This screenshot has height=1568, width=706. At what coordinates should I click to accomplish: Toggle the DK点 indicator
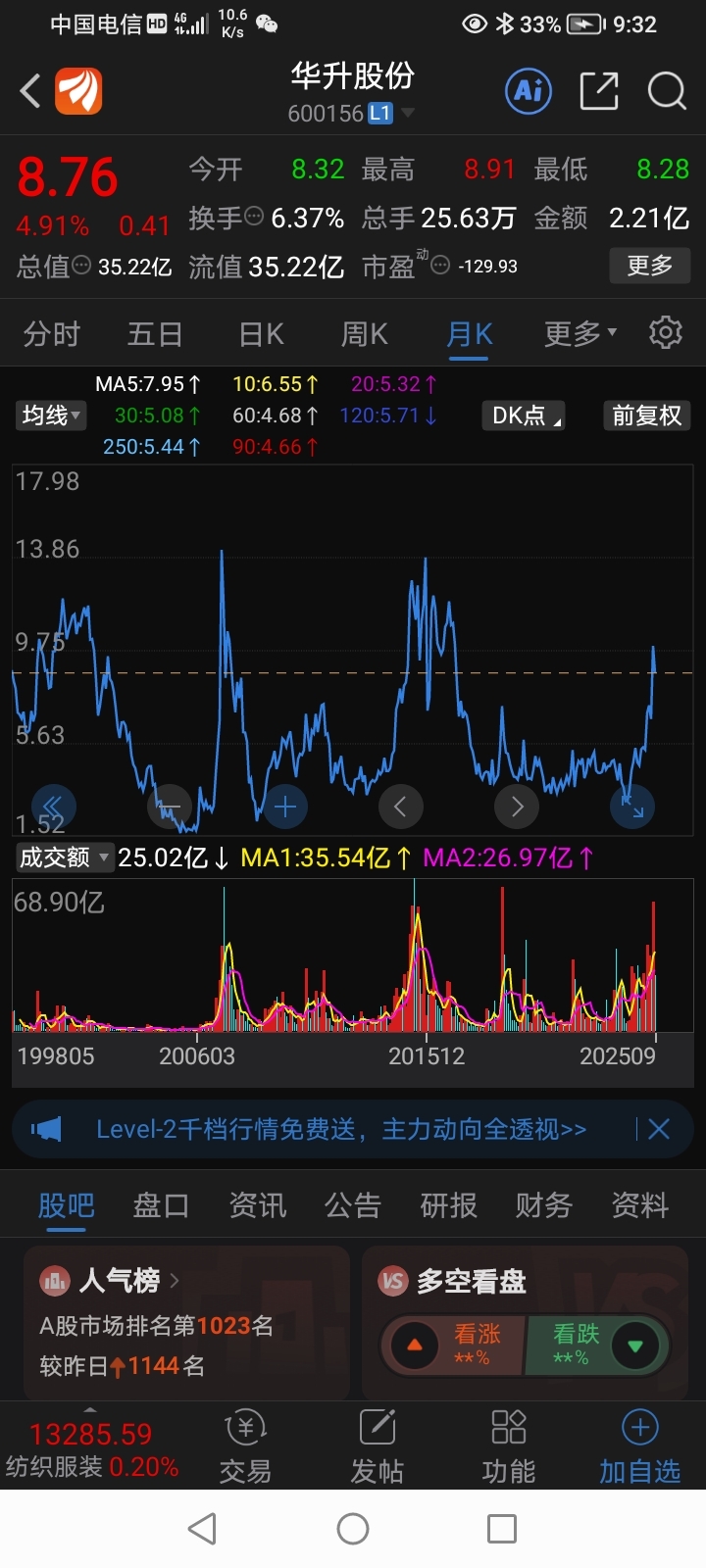click(526, 416)
